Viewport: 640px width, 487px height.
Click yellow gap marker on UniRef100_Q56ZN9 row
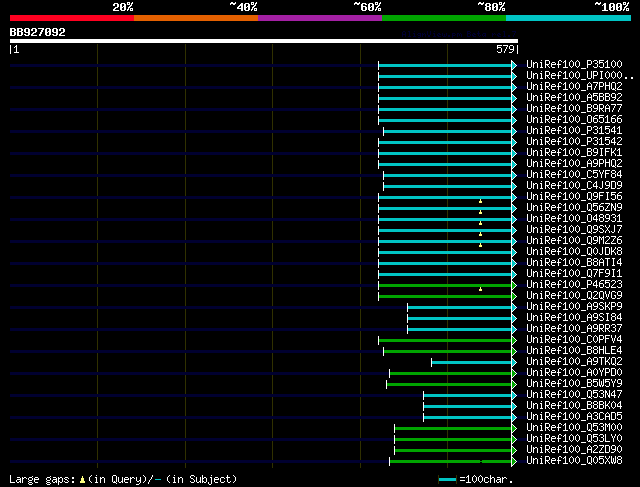pyautogui.click(x=480, y=212)
